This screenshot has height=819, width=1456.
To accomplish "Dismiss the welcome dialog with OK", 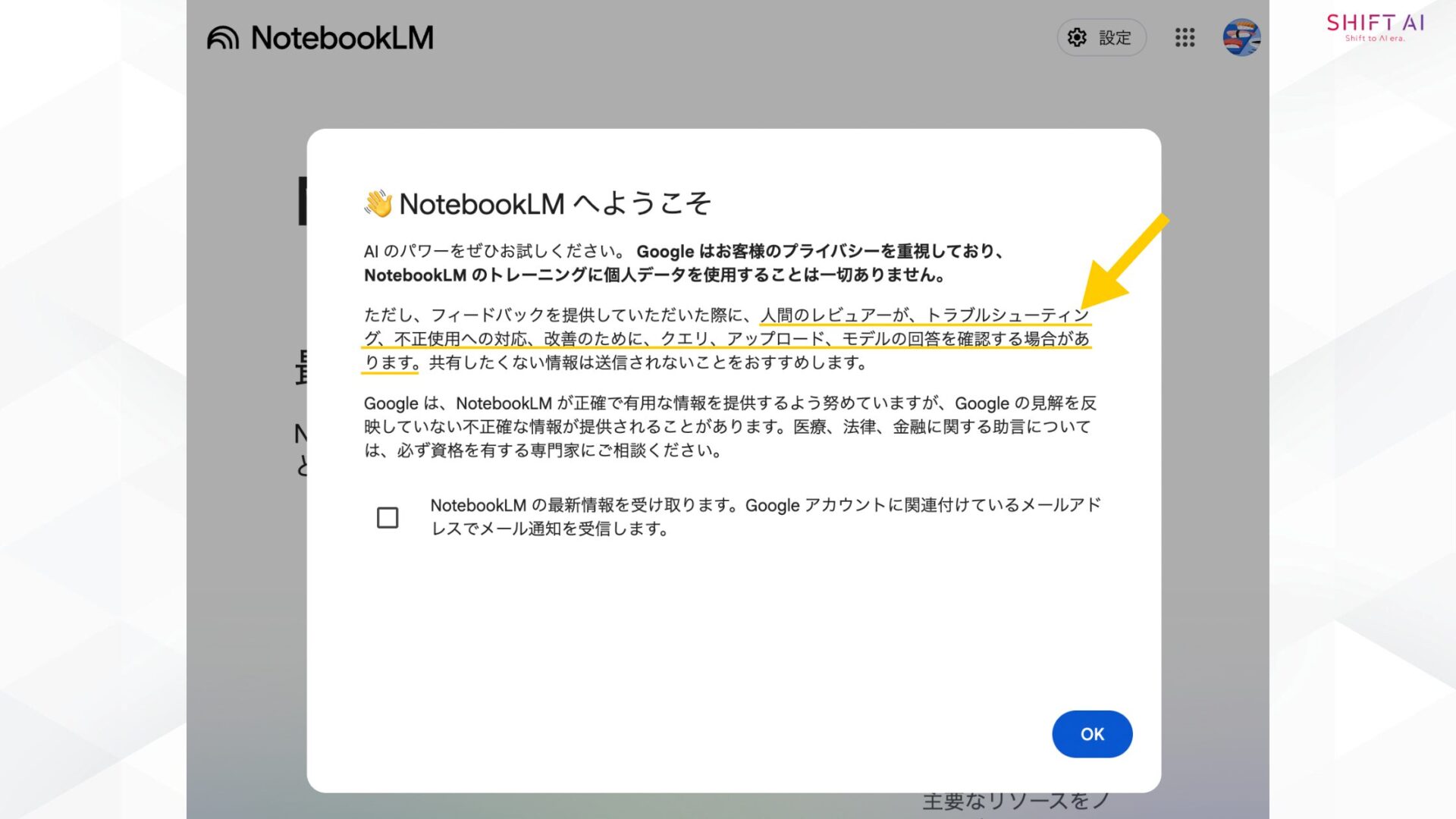I will (1092, 733).
